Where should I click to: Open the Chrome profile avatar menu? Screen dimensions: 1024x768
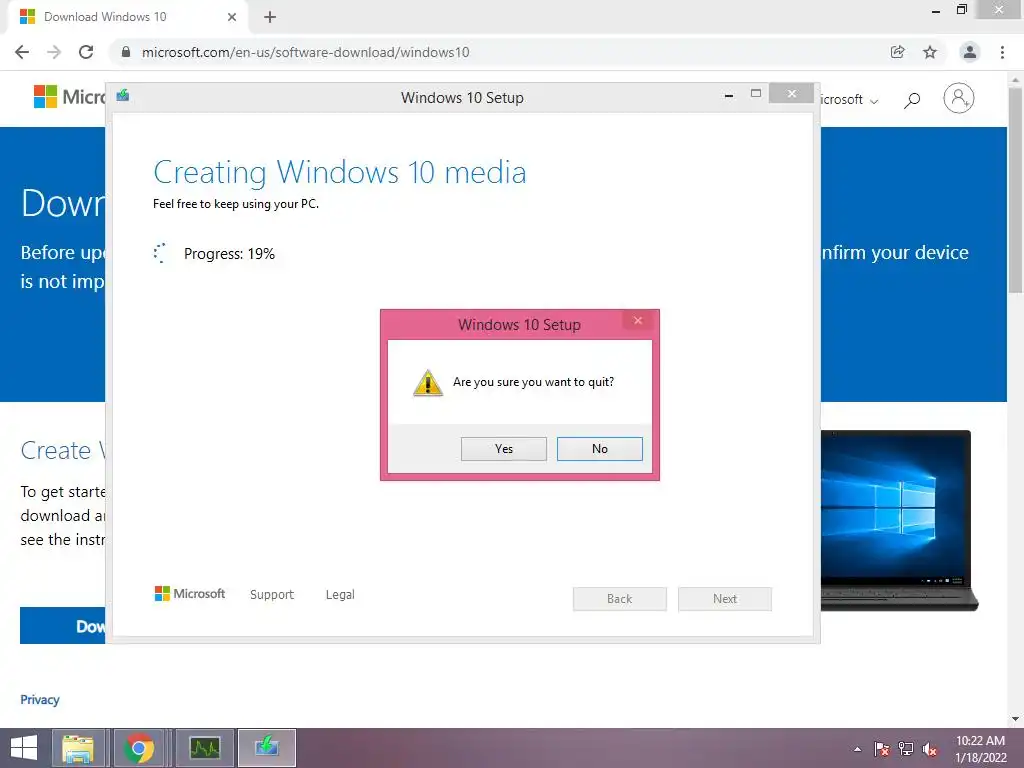tap(970, 52)
